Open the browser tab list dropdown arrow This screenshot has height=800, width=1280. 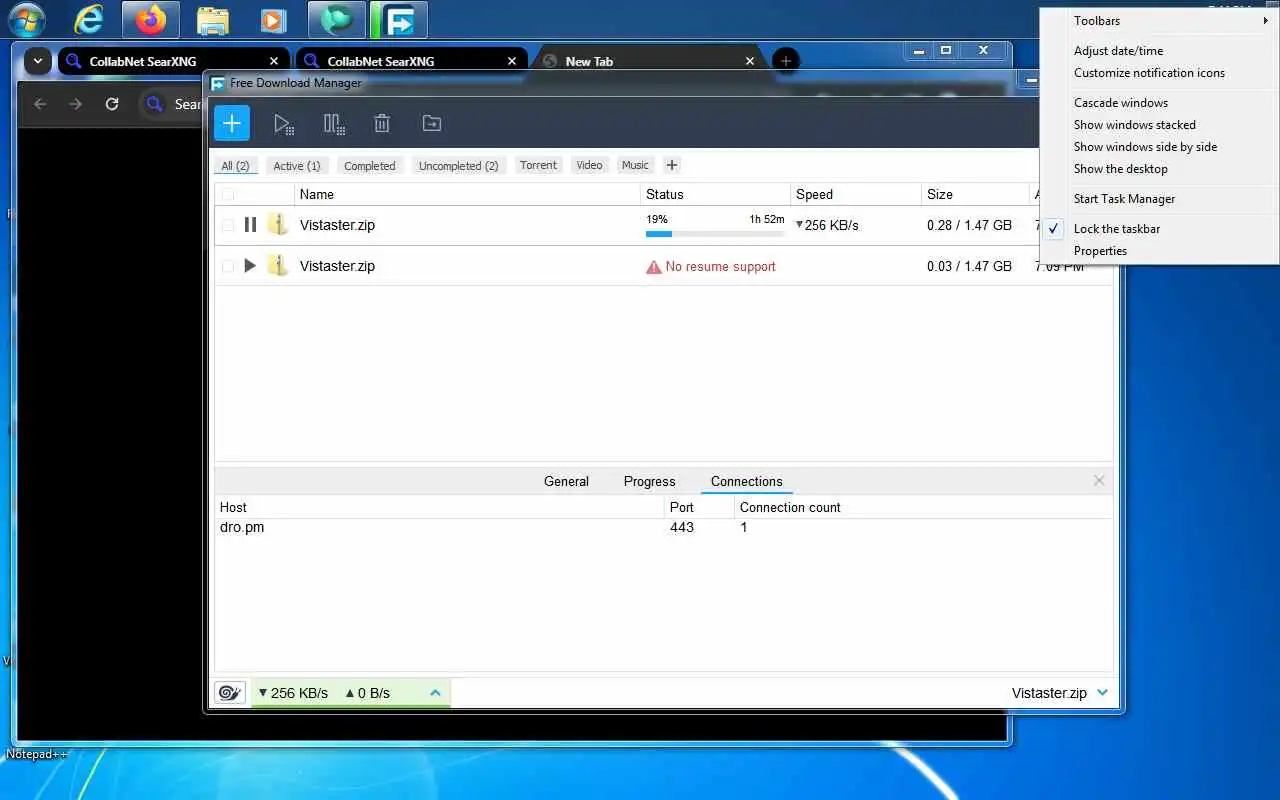pyautogui.click(x=37, y=61)
